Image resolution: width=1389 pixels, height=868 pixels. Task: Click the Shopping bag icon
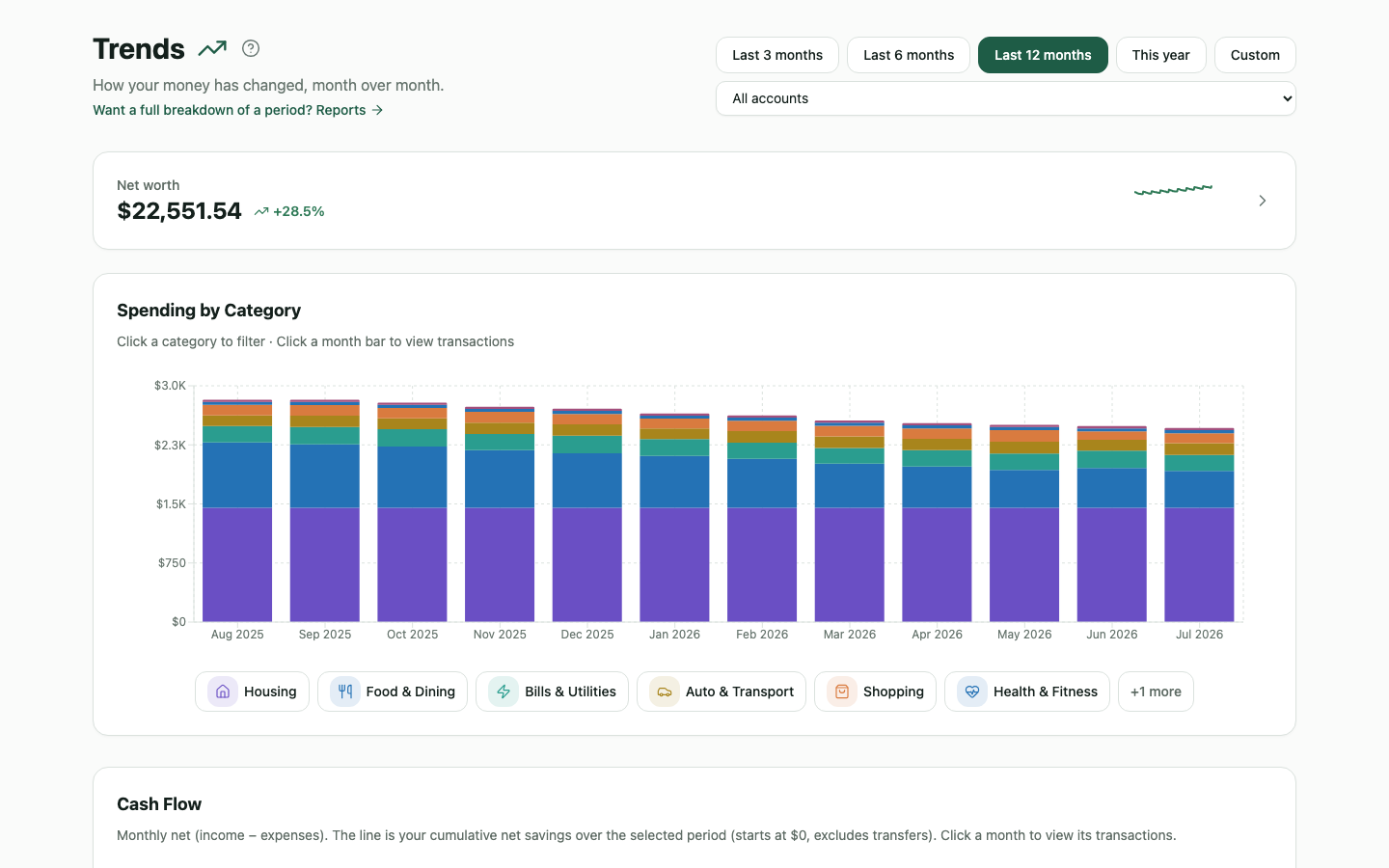842,692
